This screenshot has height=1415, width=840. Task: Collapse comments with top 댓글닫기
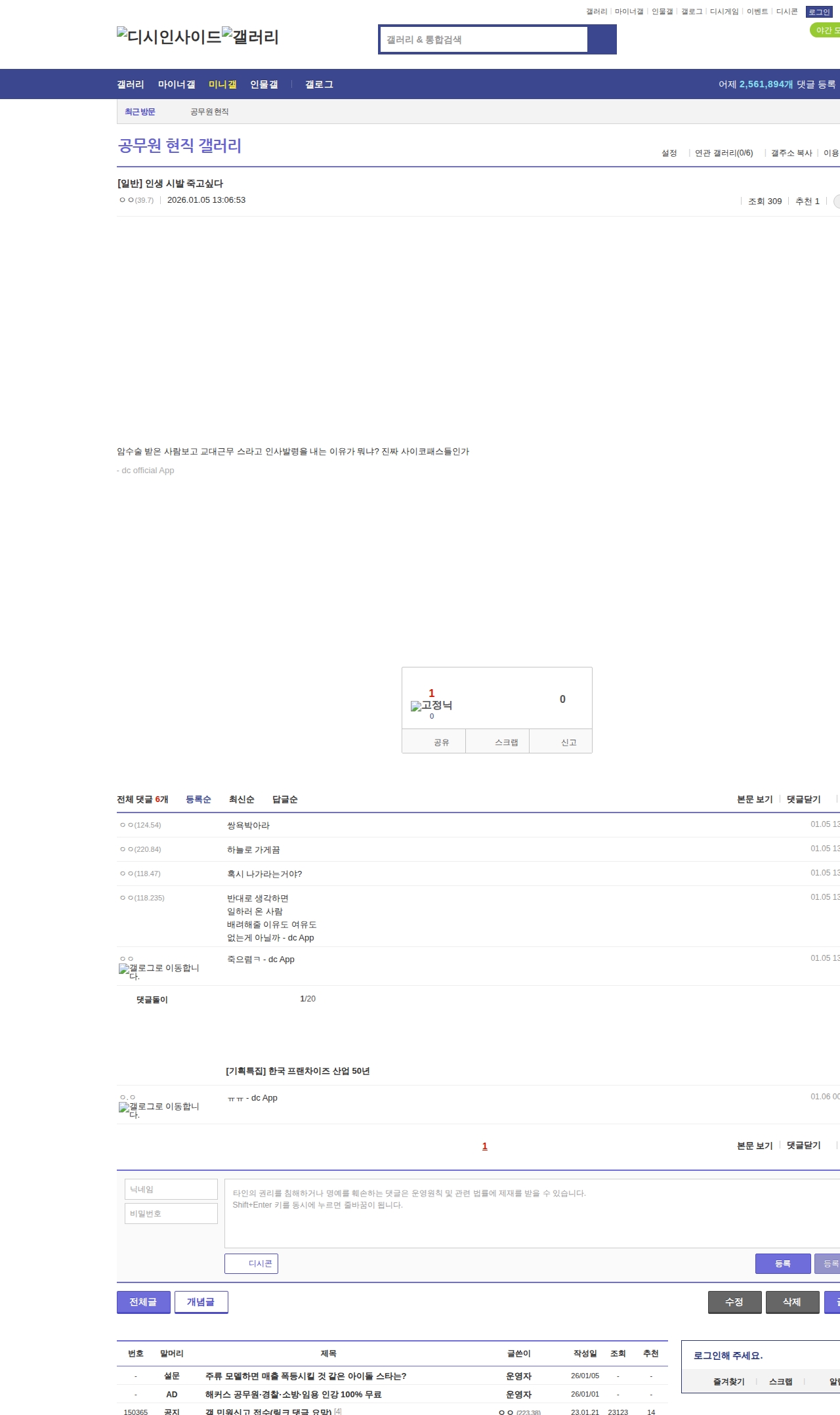(803, 799)
